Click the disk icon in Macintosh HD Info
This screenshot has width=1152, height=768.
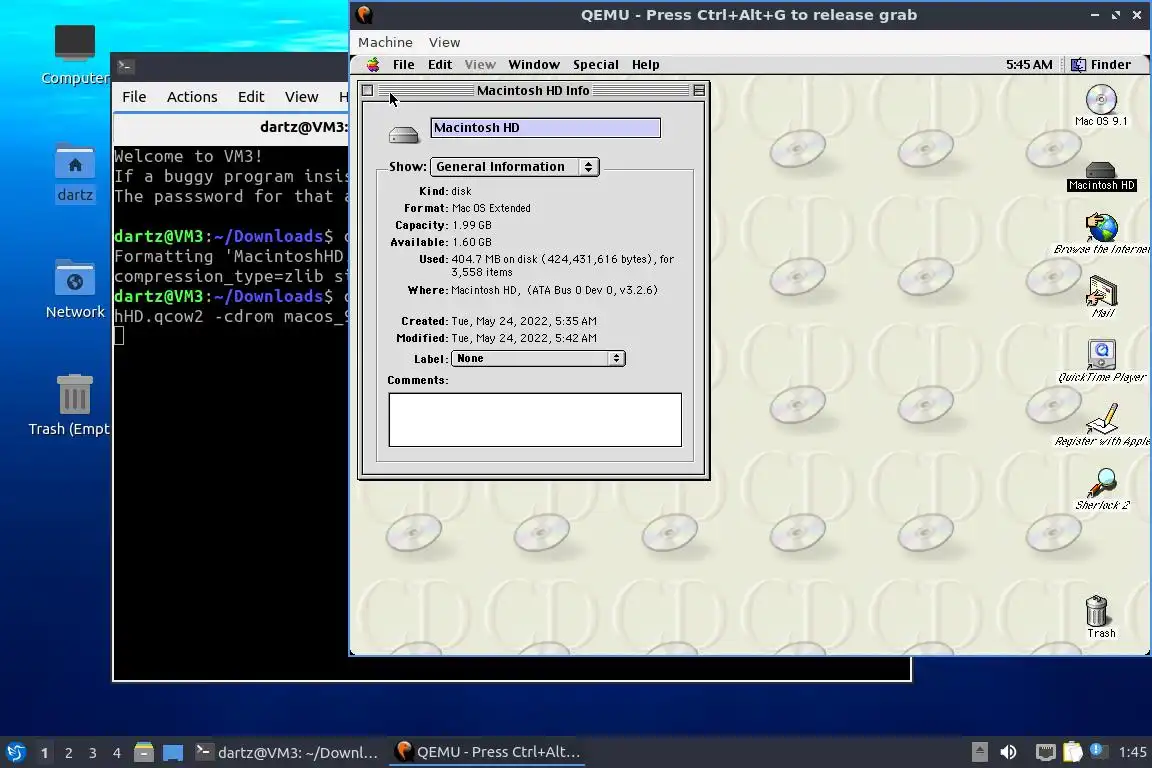[403, 135]
